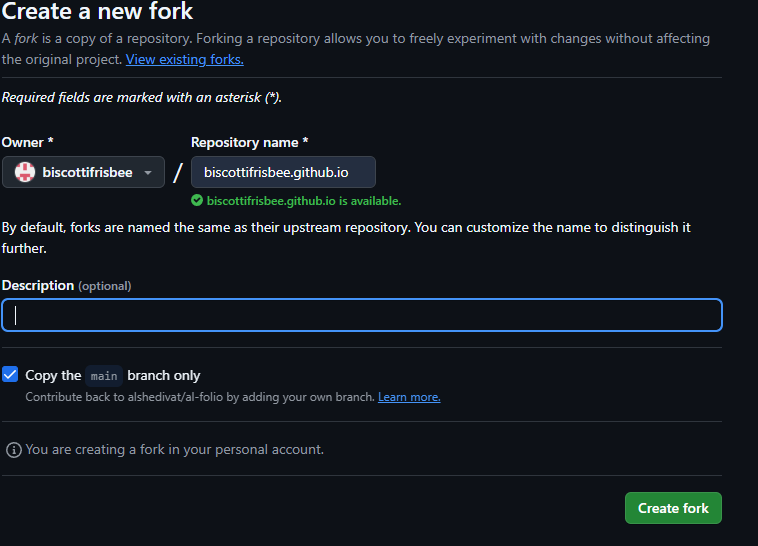
Task: Click the "Create a new fork" heading
Action: click(97, 13)
